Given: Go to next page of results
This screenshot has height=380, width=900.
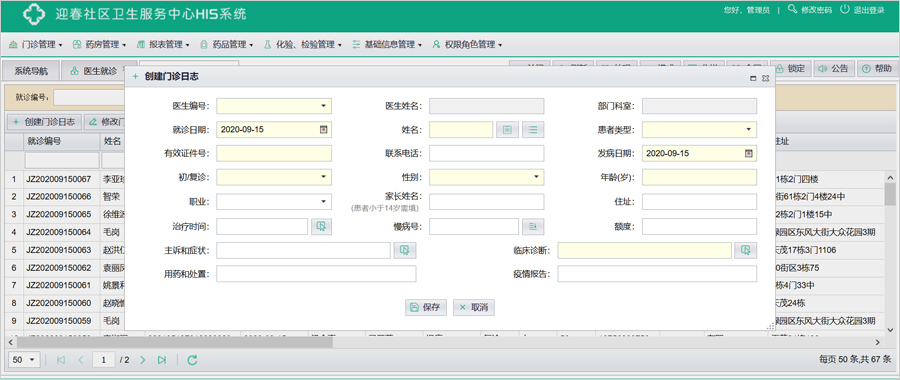Looking at the screenshot, I should click(143, 360).
